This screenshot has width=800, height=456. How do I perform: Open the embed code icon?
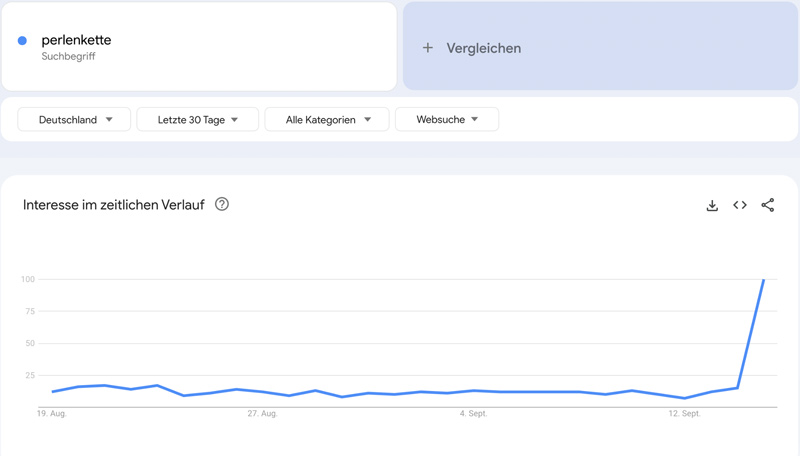click(x=740, y=205)
